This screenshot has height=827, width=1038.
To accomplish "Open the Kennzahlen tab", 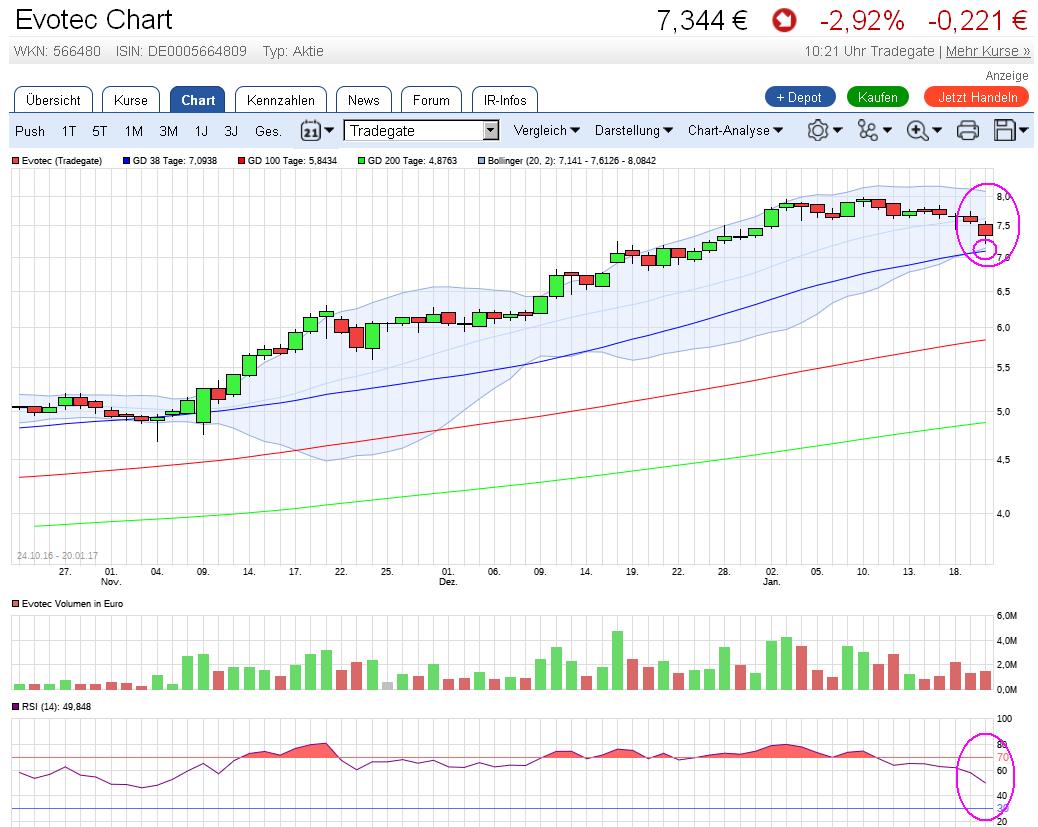I will click(281, 100).
